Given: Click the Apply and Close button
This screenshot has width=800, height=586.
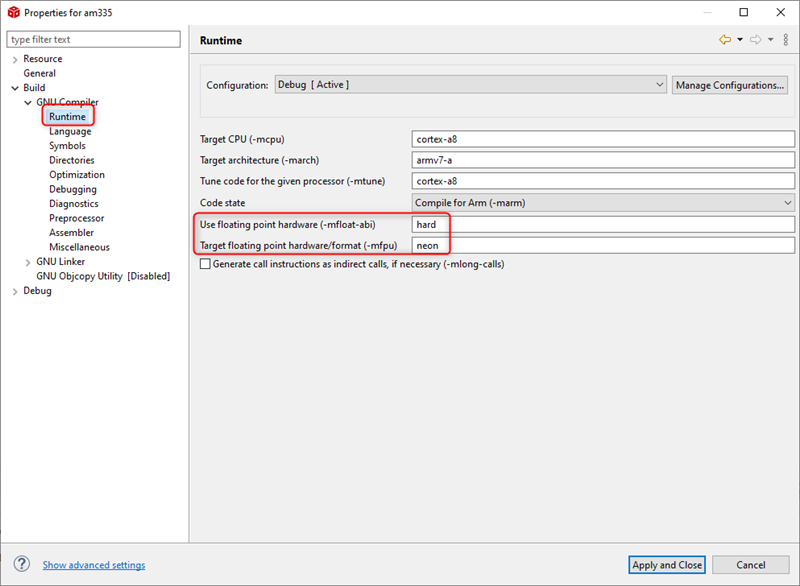Looking at the screenshot, I should (x=667, y=565).
